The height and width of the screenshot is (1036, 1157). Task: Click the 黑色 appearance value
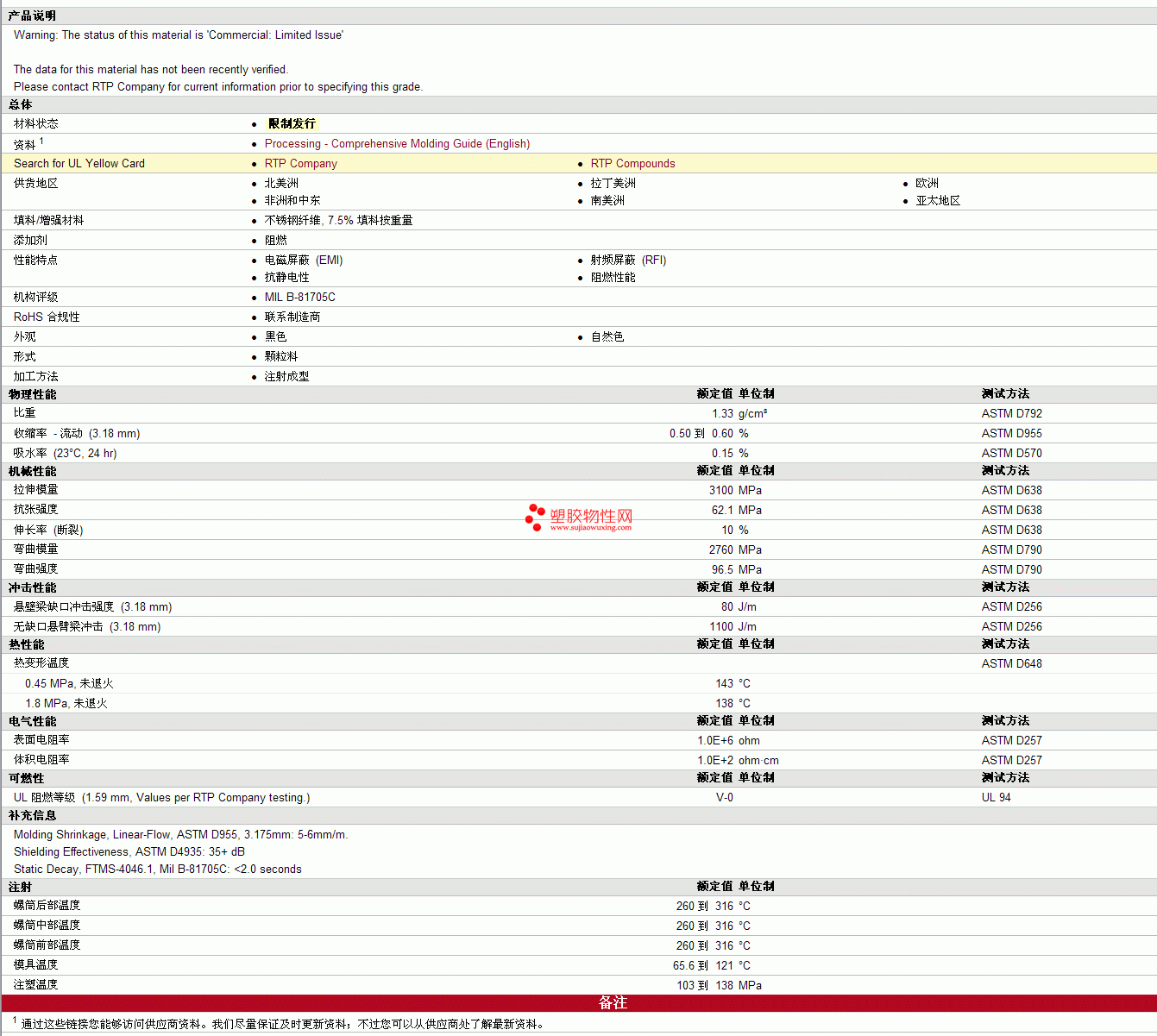(275, 337)
